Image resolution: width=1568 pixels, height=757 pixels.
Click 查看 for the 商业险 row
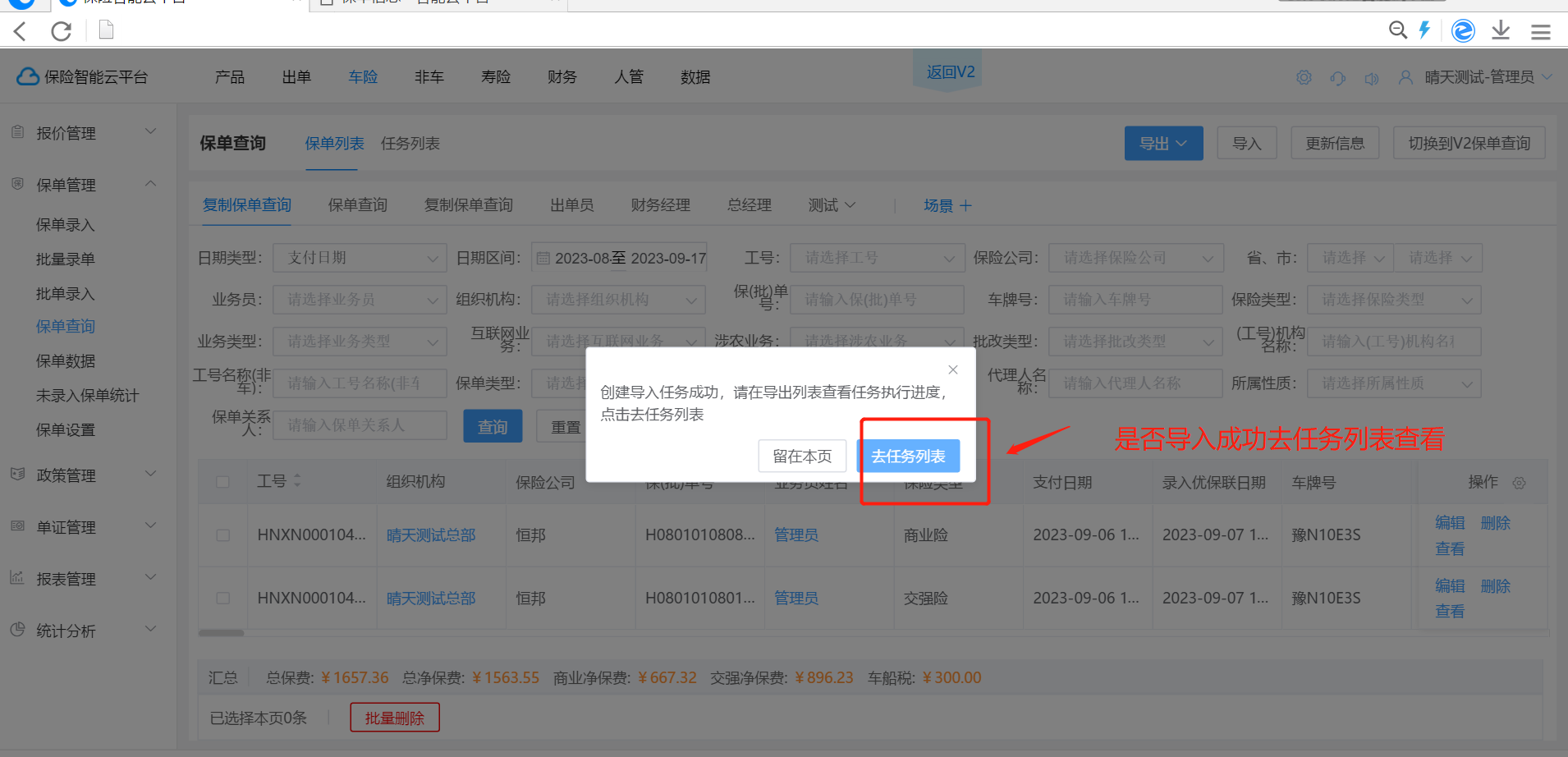(x=1450, y=548)
